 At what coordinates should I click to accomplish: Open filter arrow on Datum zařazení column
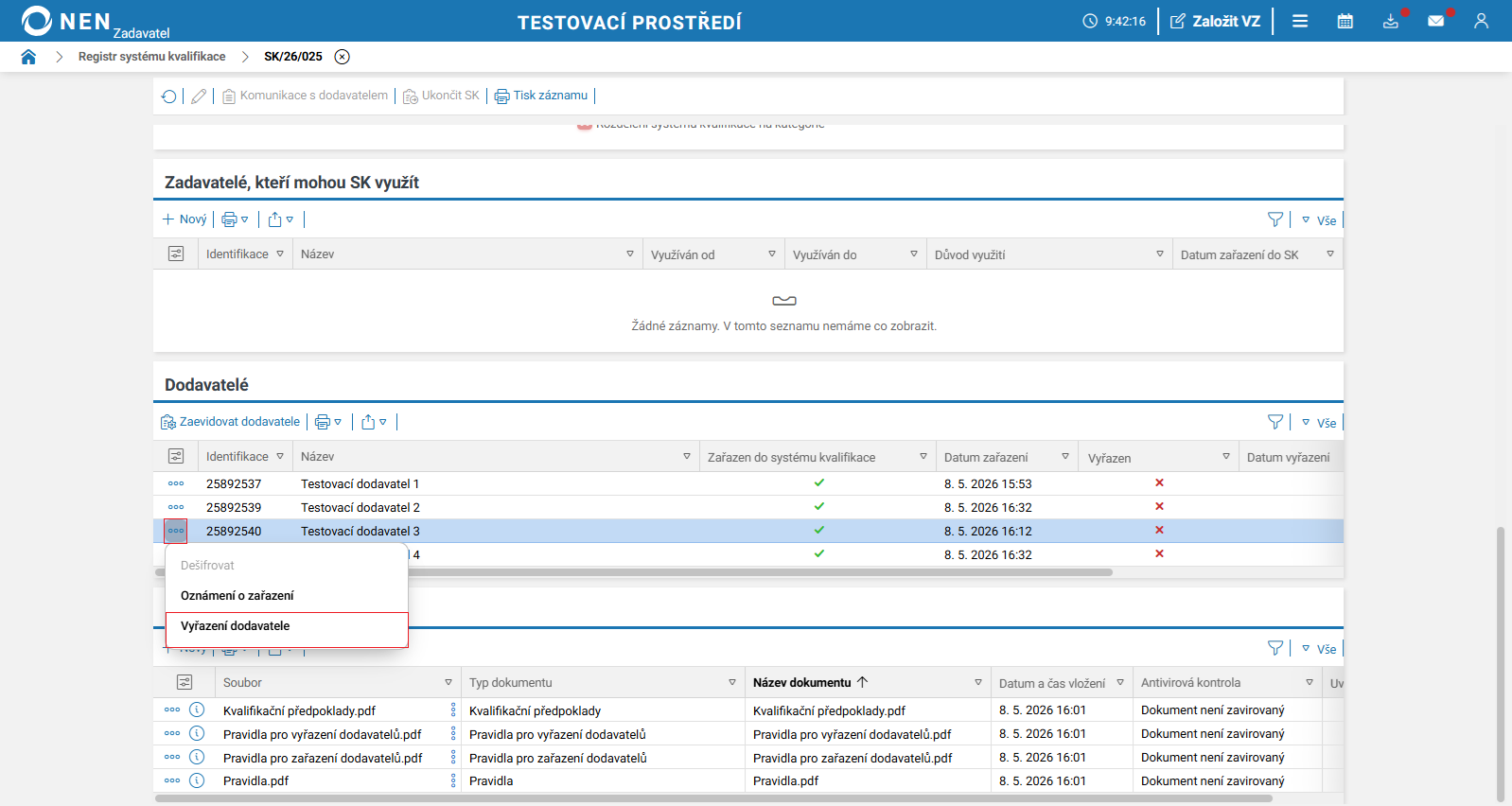point(1065,457)
